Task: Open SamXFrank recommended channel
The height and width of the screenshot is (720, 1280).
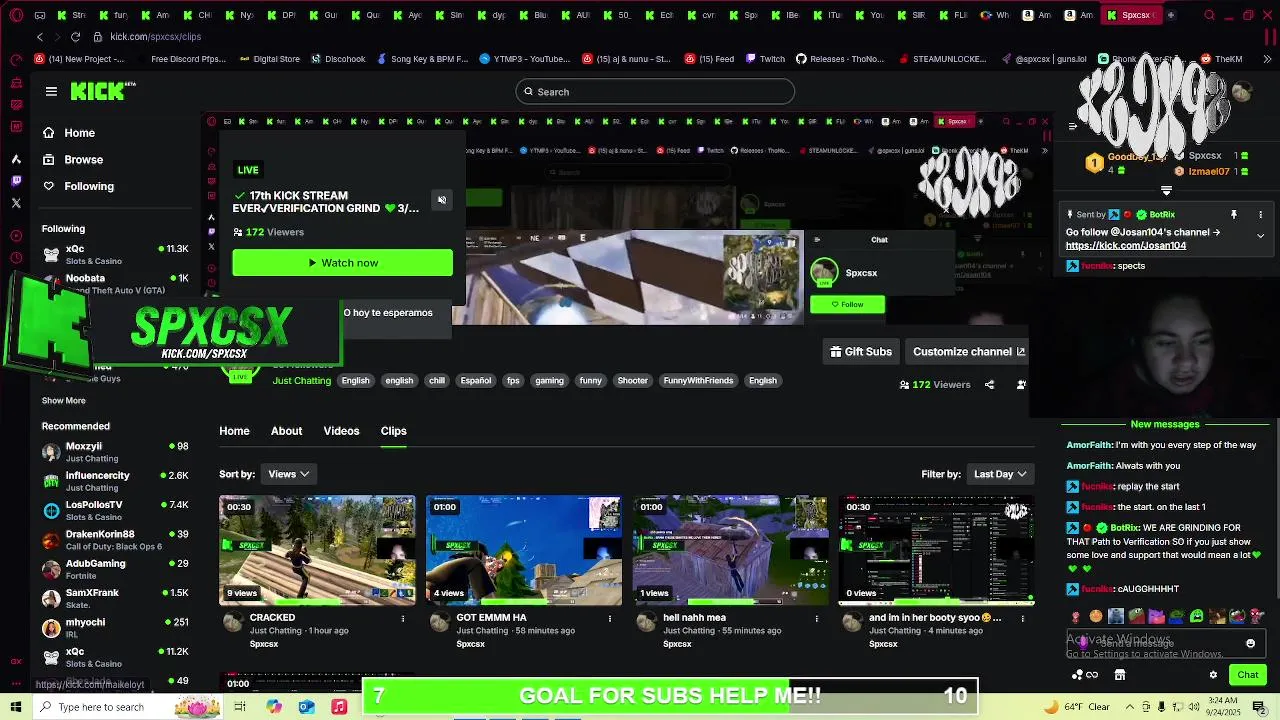Action: click(x=115, y=598)
